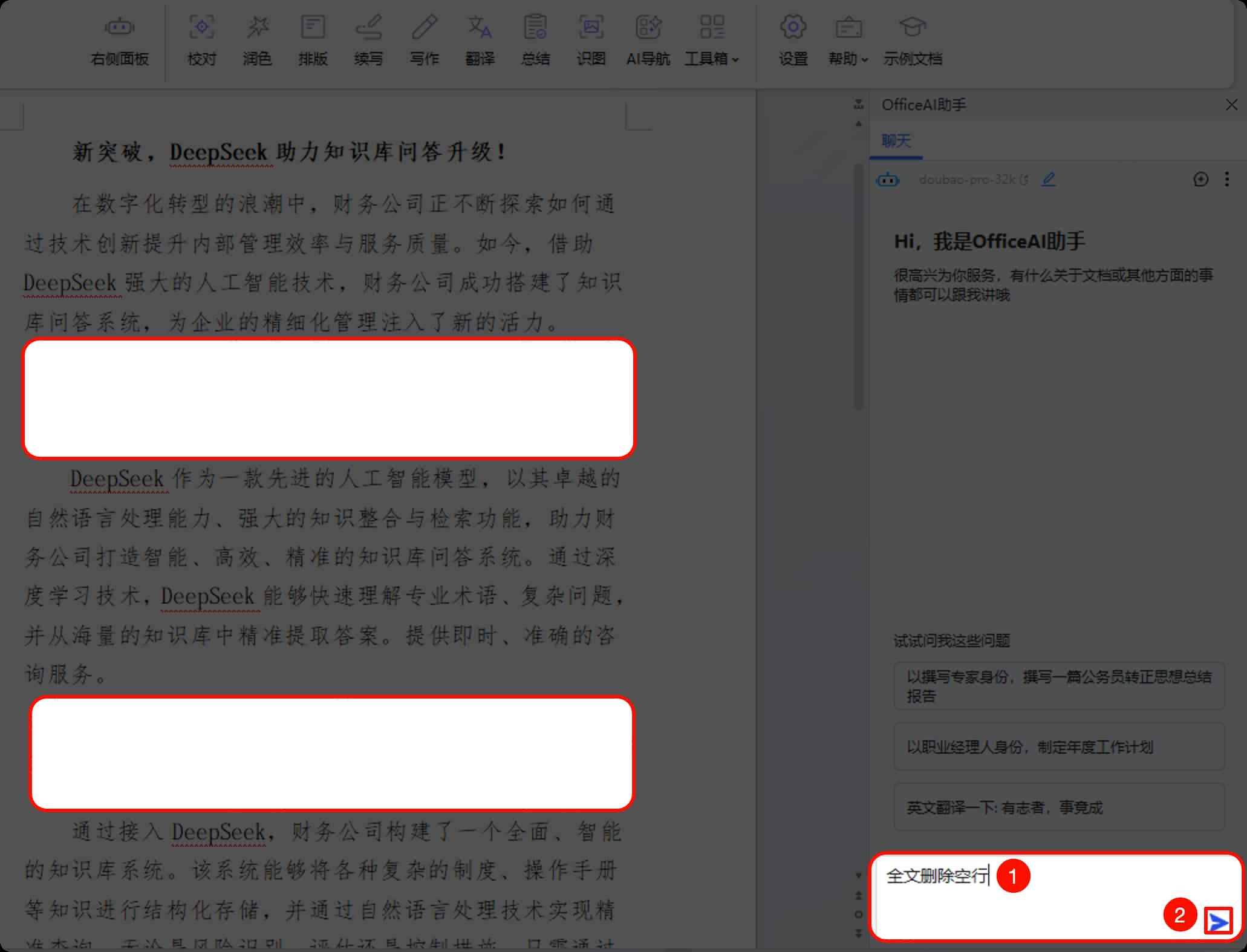
Task: Click the pencil edit icon beside doubao-pro-32k
Action: [x=1049, y=179]
